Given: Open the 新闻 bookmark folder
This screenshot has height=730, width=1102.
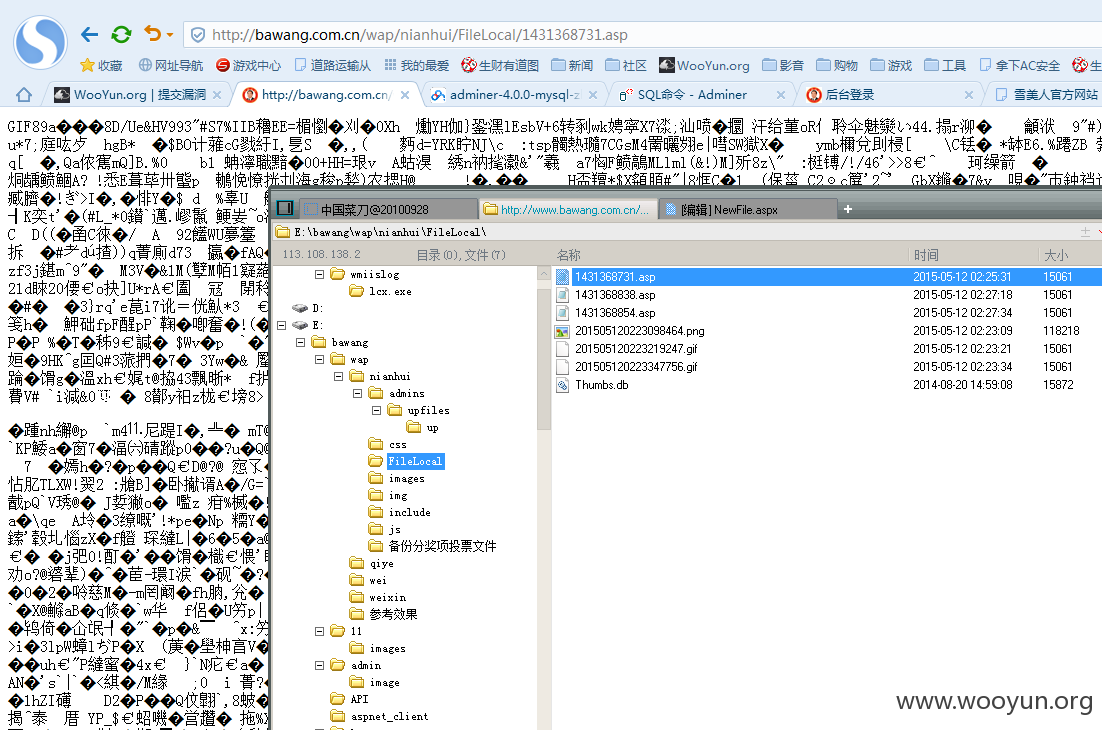Looking at the screenshot, I should click(x=572, y=65).
